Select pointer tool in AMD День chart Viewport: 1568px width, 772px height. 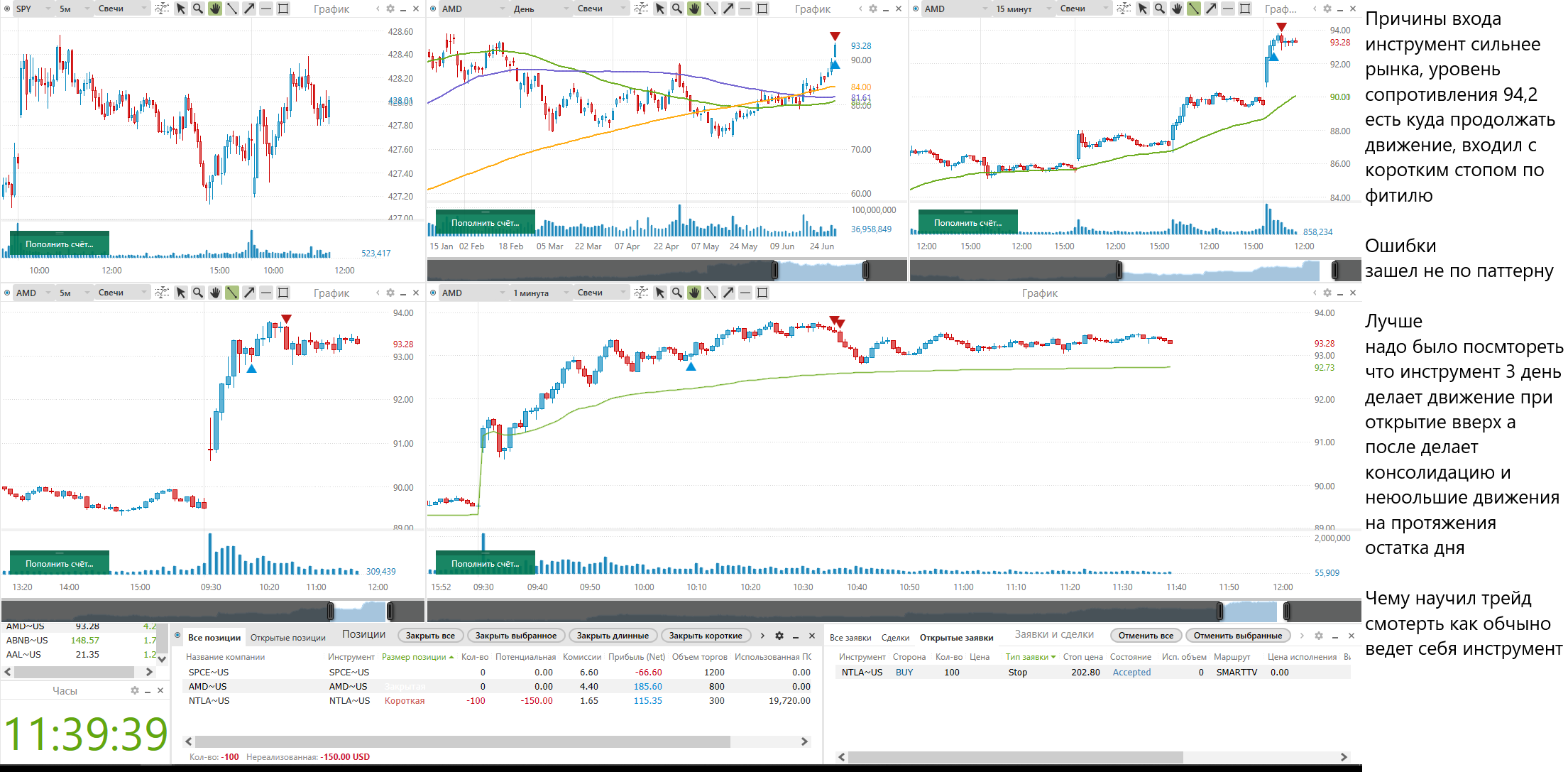coord(660,9)
